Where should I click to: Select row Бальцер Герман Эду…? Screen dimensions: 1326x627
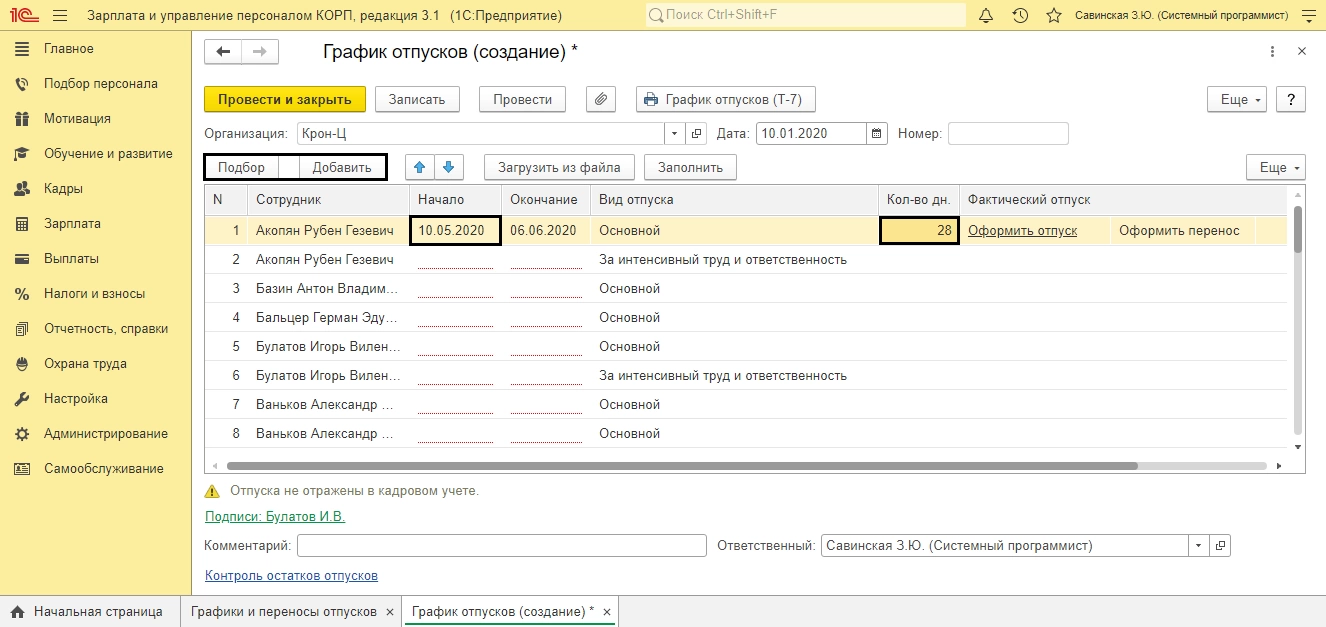pos(745,317)
